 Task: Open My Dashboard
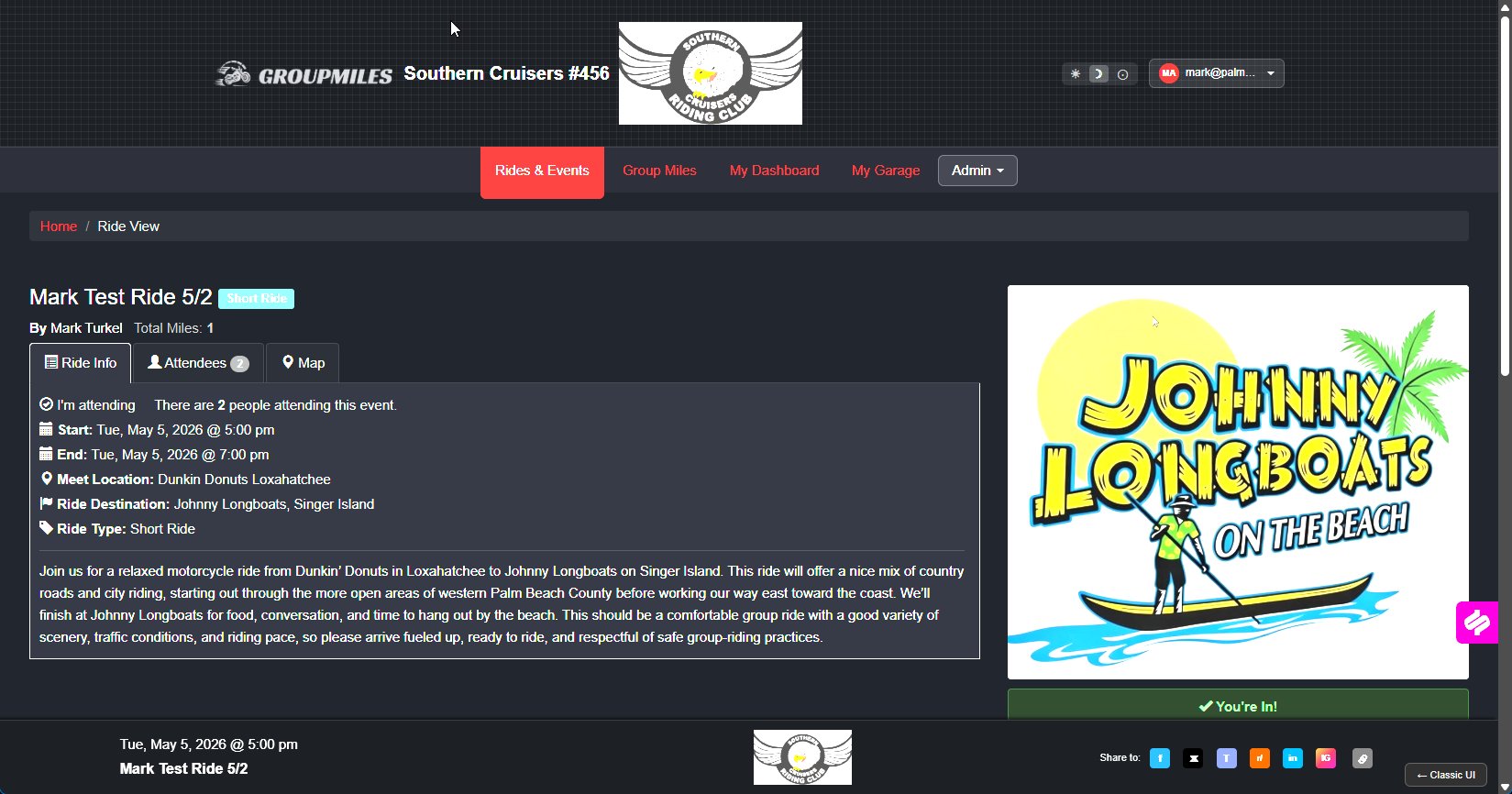click(x=774, y=171)
